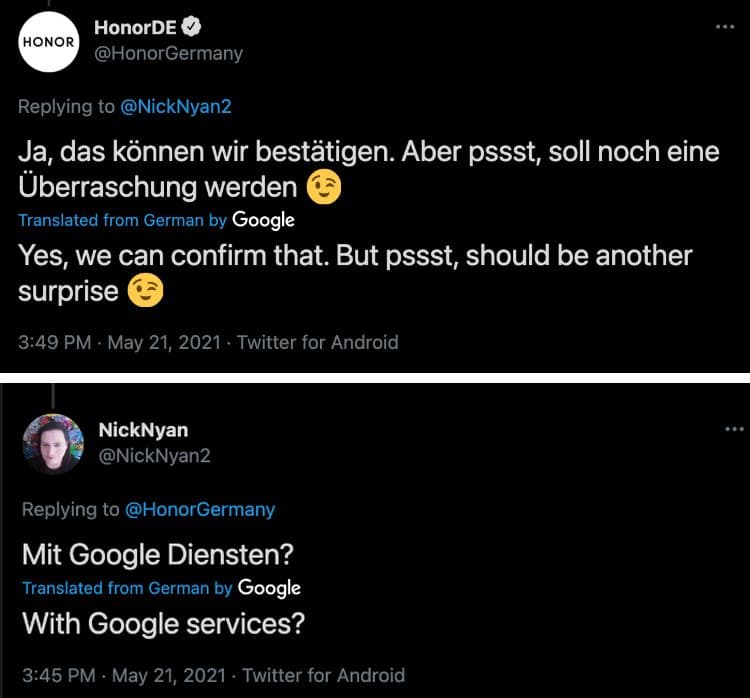The height and width of the screenshot is (698, 750).
Task: Click the Google logo in NickNyan's translation
Action: coord(269,588)
